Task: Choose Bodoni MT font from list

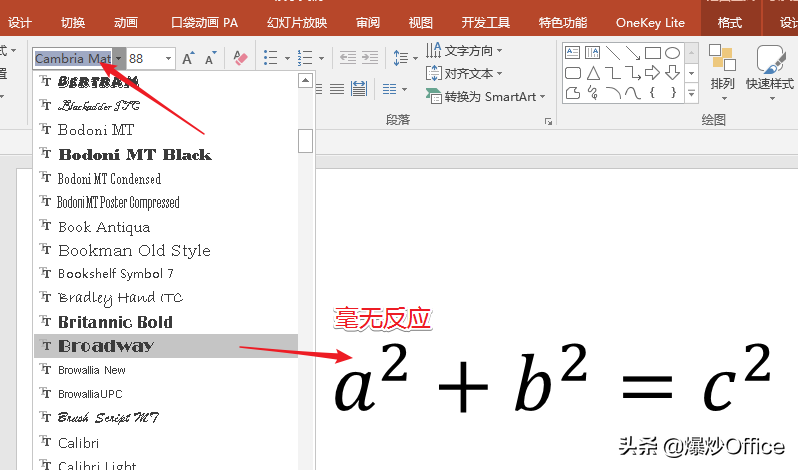Action: [x=166, y=130]
